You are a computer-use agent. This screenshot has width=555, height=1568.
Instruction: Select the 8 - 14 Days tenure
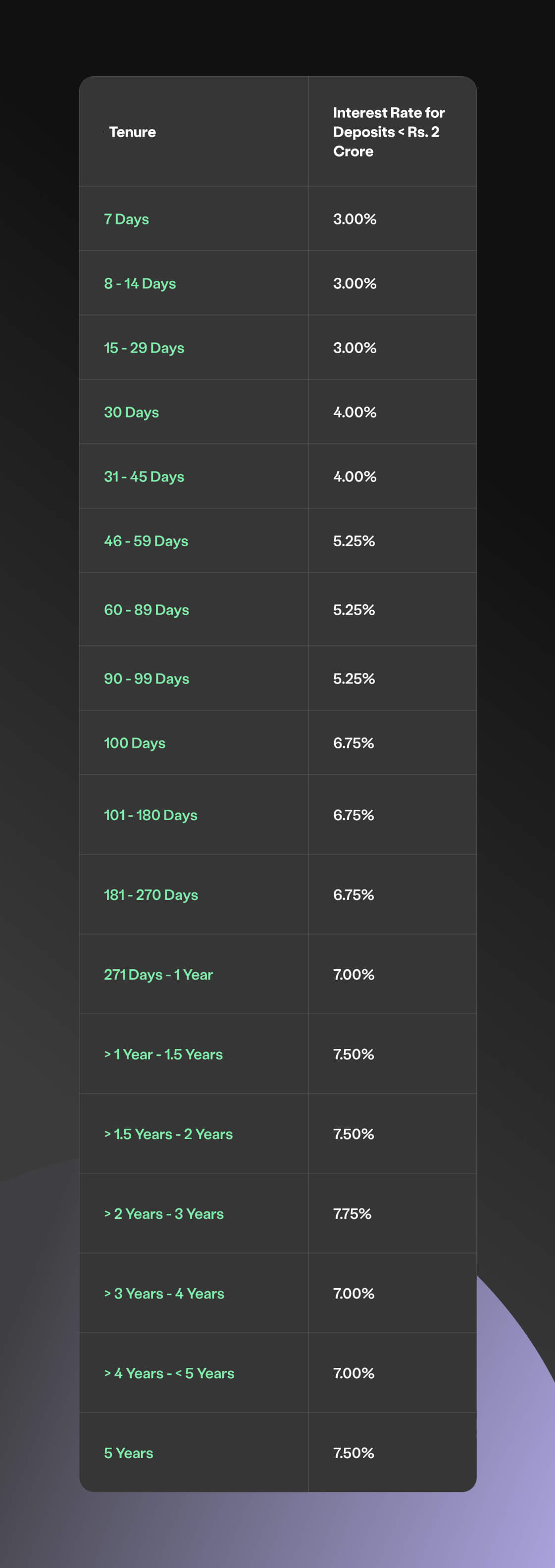(x=140, y=284)
